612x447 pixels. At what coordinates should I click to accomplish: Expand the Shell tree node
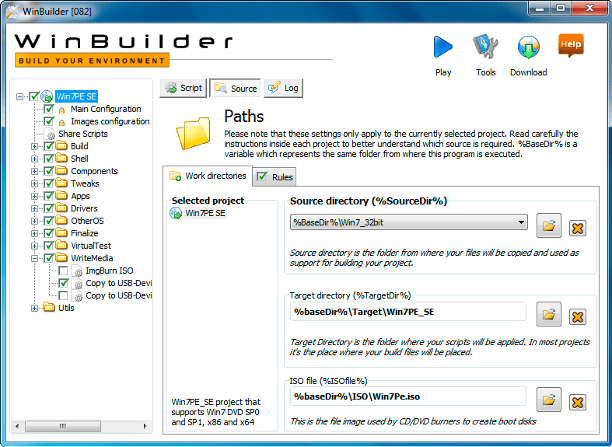(35, 159)
